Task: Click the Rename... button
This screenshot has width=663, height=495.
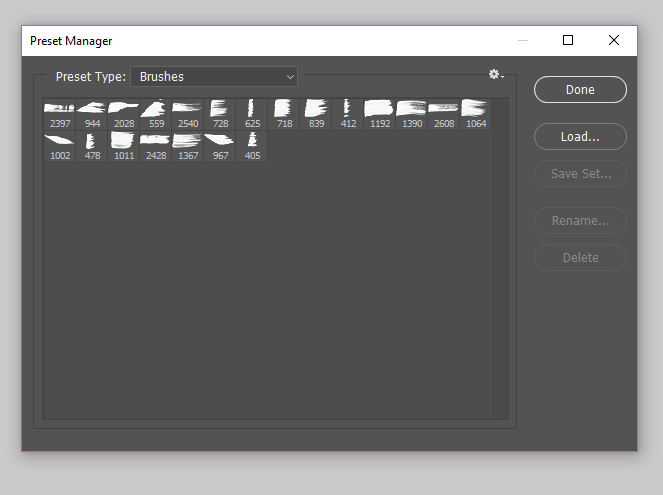Action: click(580, 220)
